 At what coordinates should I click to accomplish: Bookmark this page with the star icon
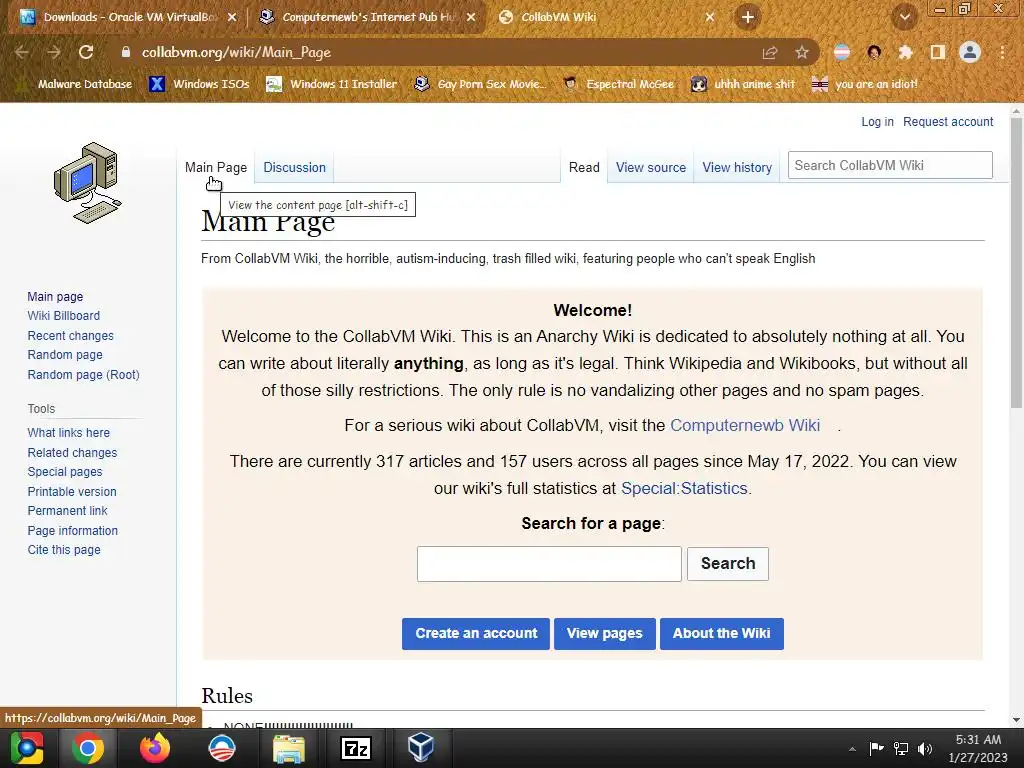click(802, 52)
